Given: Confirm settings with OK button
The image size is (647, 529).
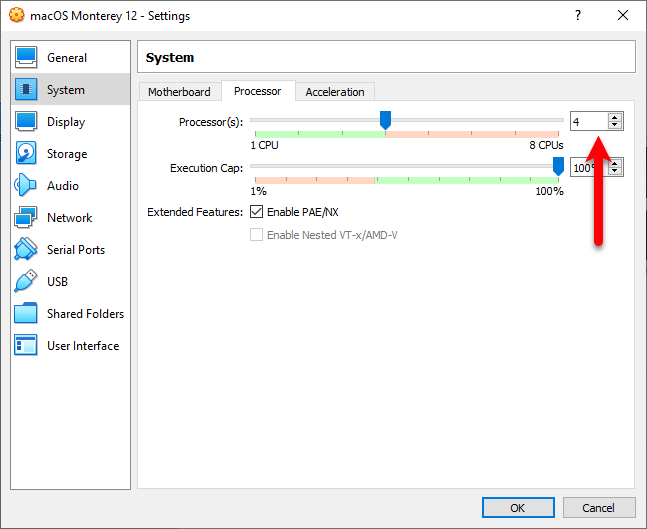Looking at the screenshot, I should tap(518, 508).
